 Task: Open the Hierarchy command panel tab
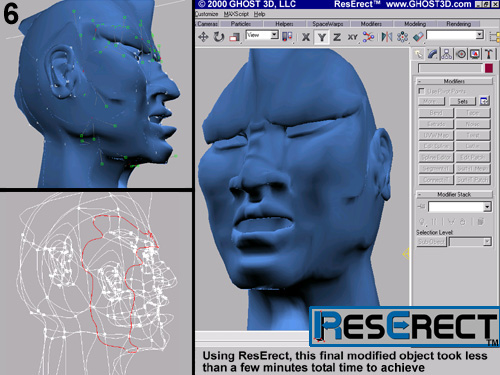[x=447, y=54]
